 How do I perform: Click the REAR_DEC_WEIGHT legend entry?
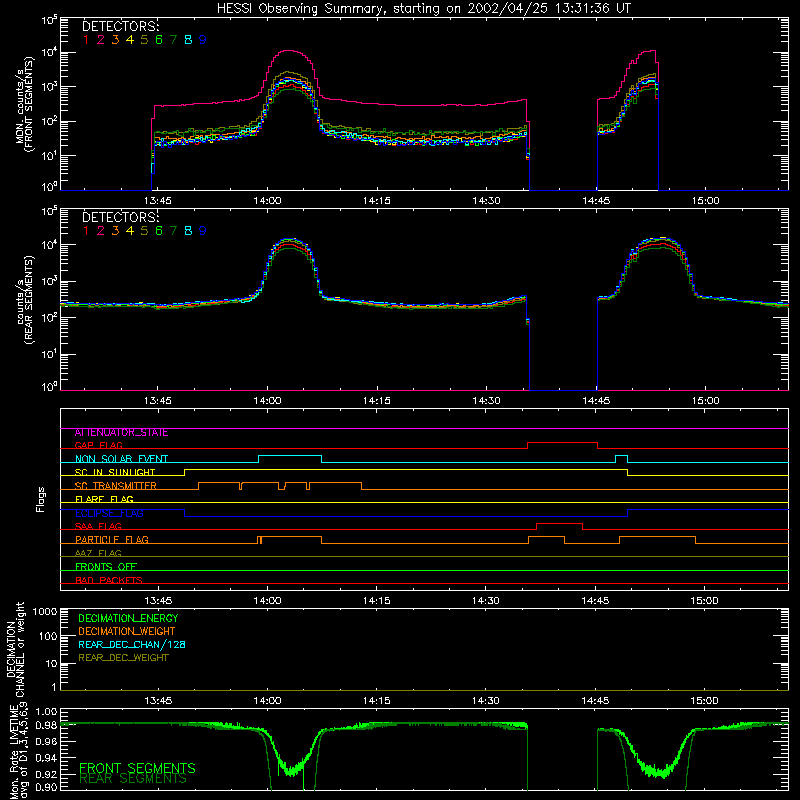tap(123, 658)
